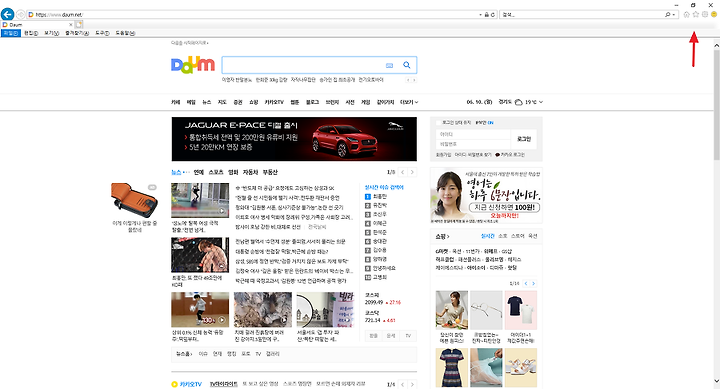Go to previous news page next to 1/8
This screenshot has width=720, height=389.
pyautogui.click(x=403, y=172)
